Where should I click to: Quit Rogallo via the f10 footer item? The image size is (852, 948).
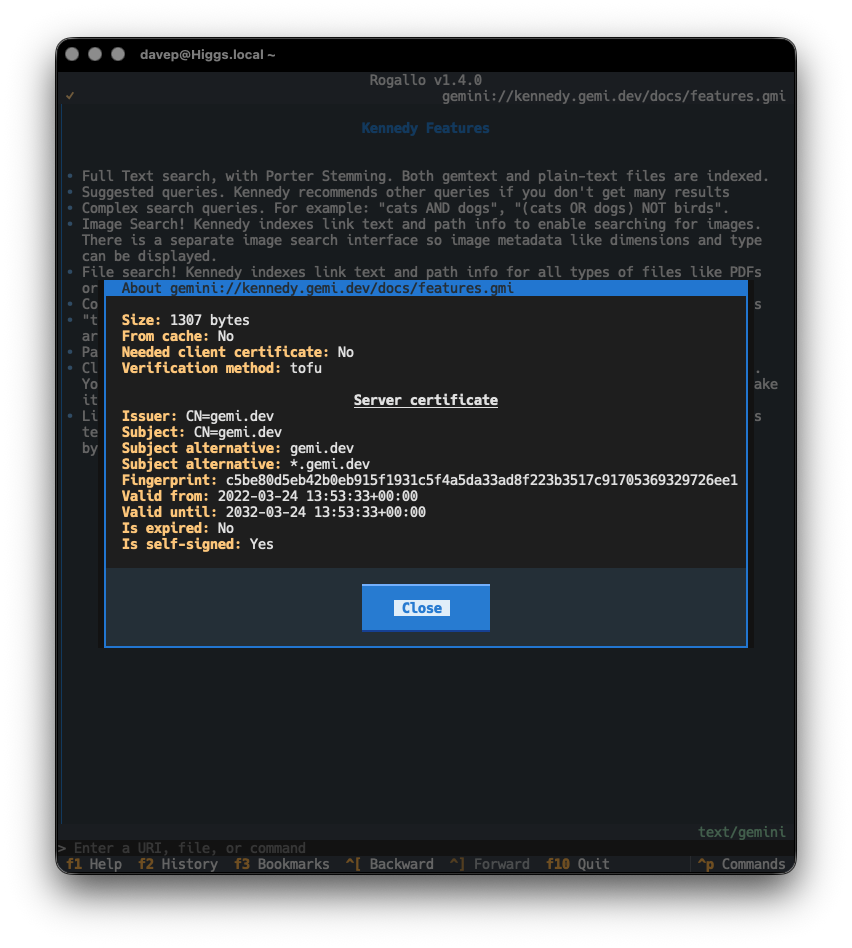577,864
